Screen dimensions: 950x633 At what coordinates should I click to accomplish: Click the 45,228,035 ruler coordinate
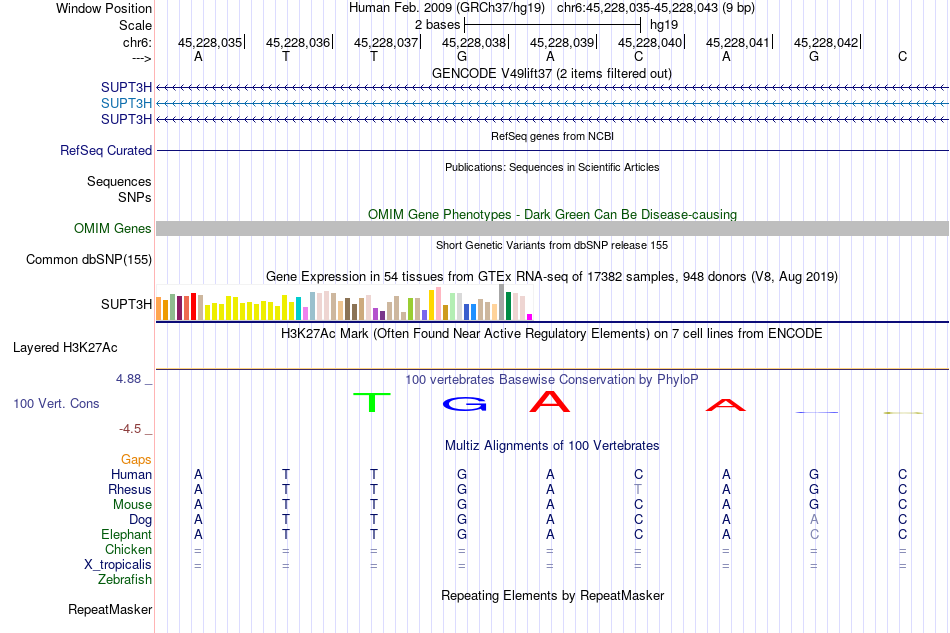click(x=210, y=42)
